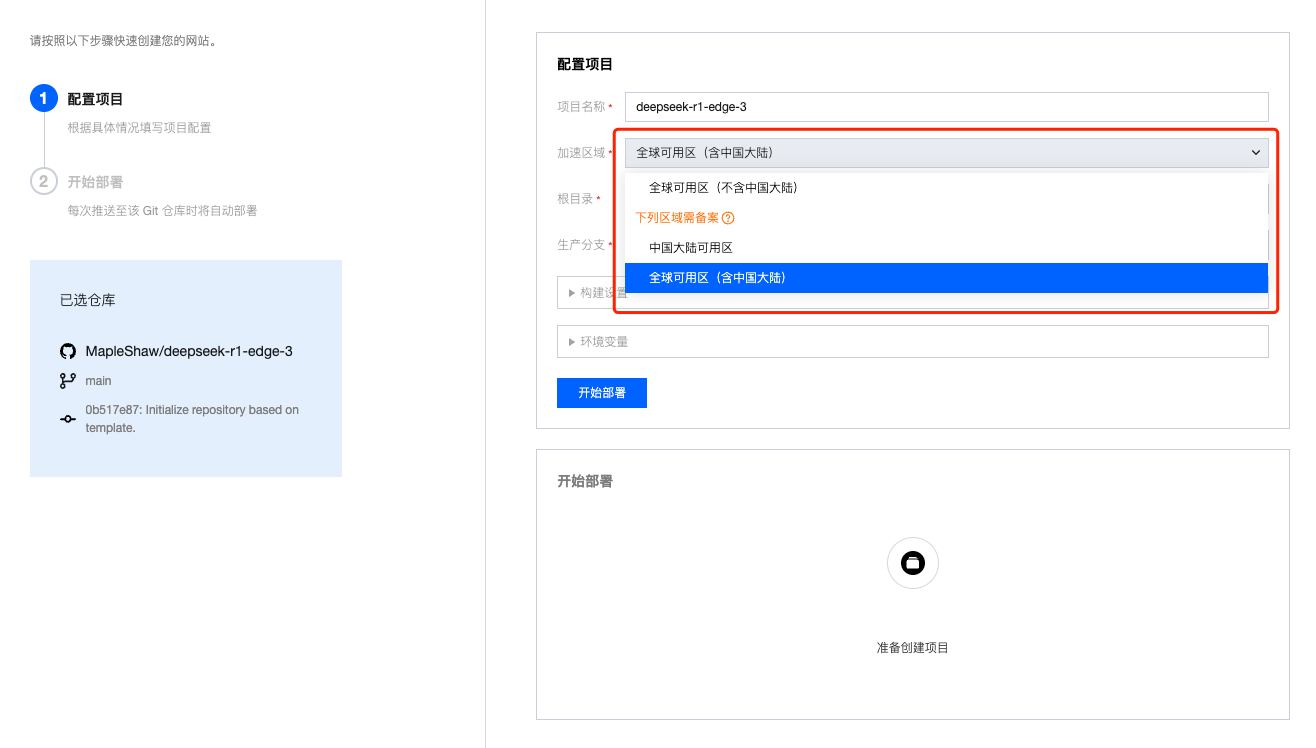Choose the highlighted 全球可用区（含中国大陆） option

pyautogui.click(x=716, y=277)
